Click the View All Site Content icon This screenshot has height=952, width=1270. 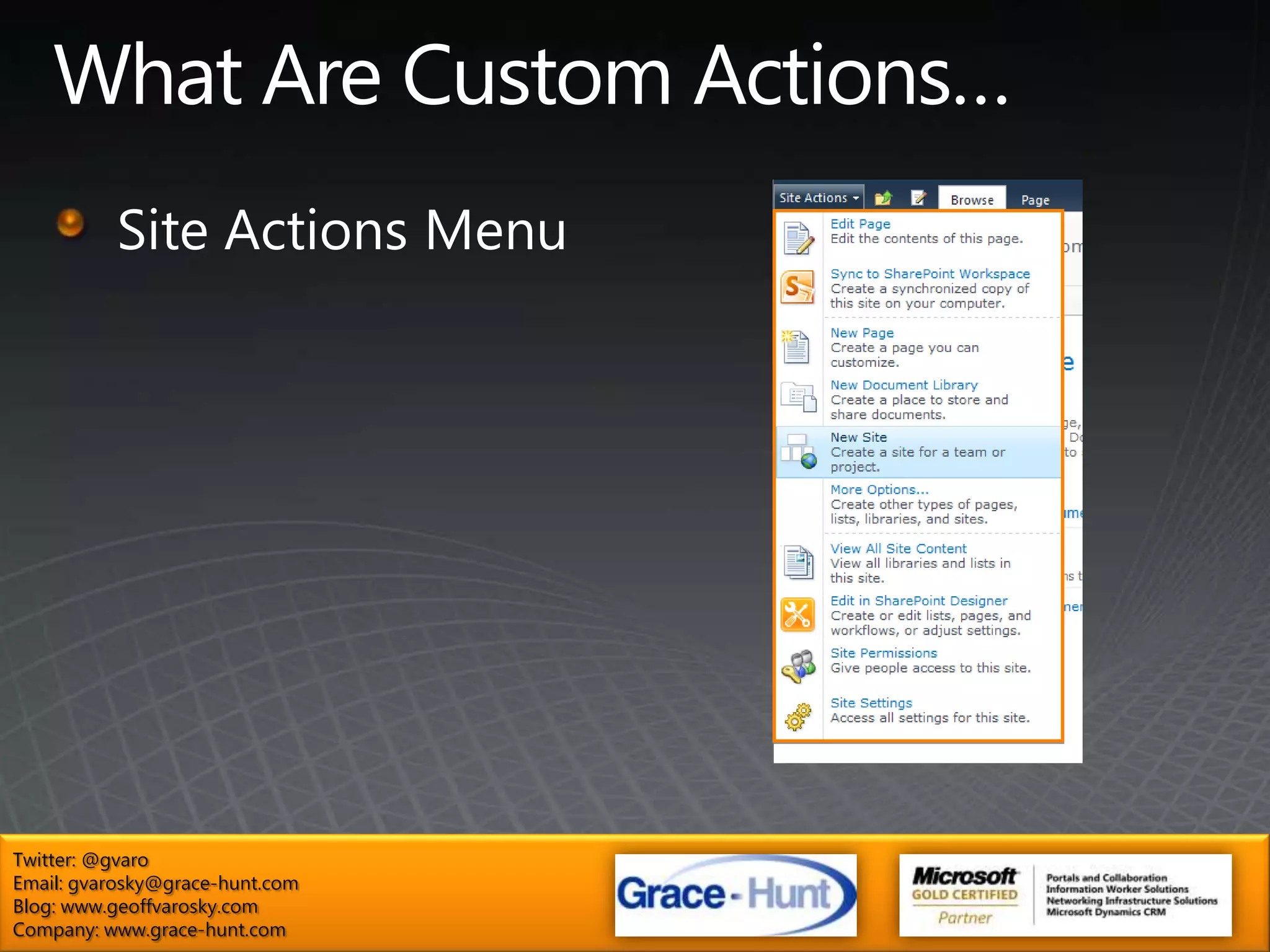pos(798,562)
